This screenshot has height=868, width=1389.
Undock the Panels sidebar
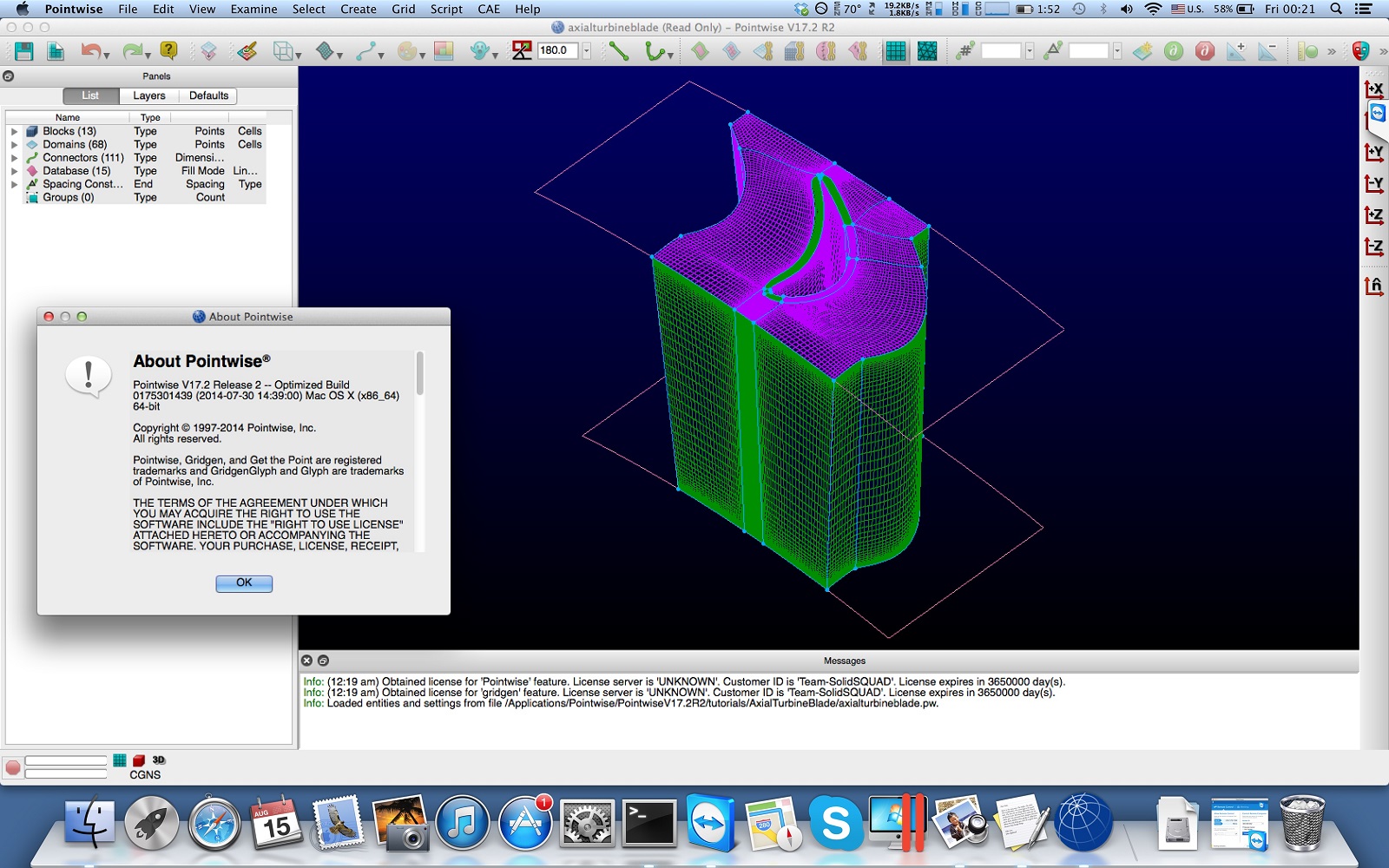(8, 76)
